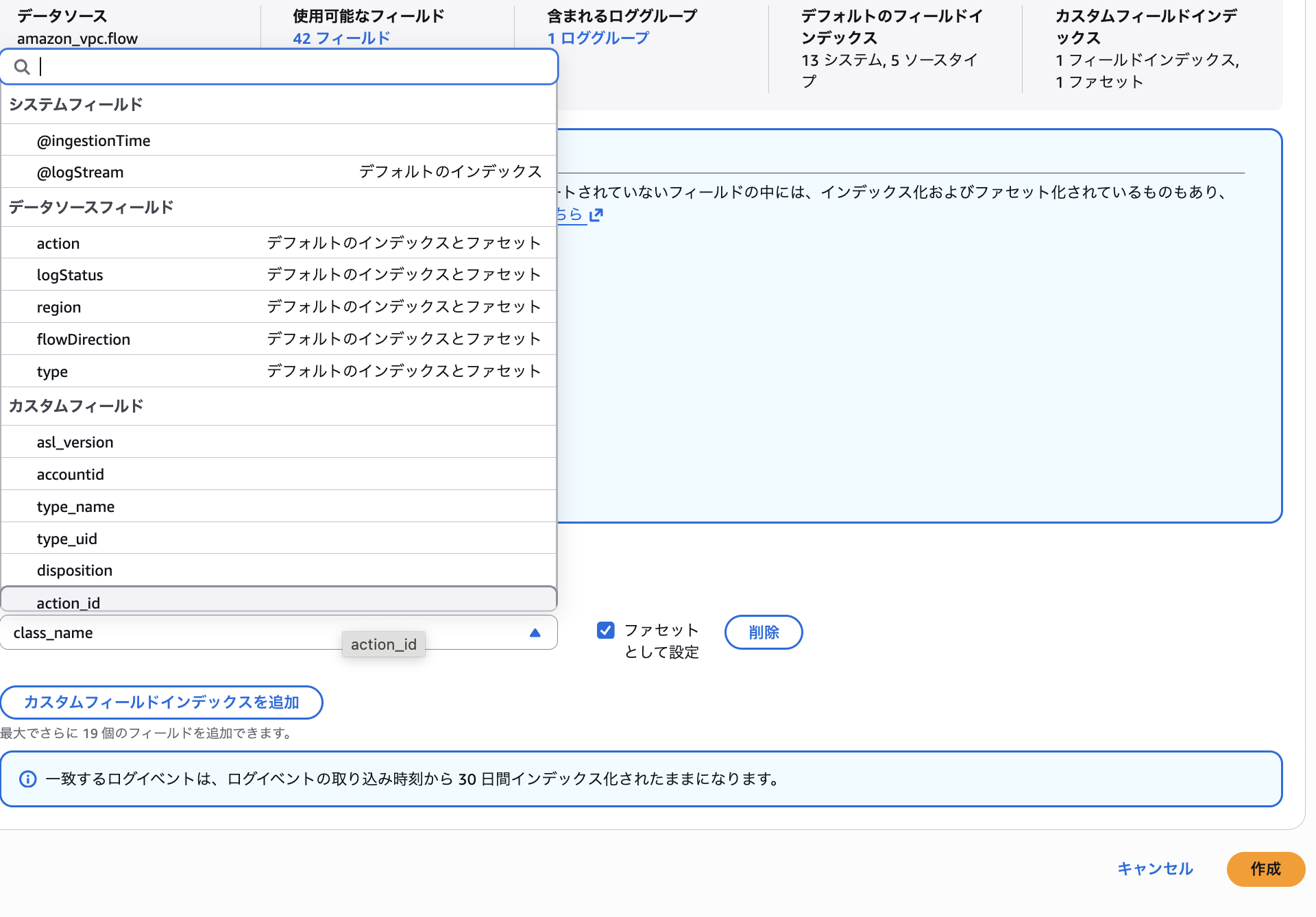Open the 42 フィールド link

point(342,38)
